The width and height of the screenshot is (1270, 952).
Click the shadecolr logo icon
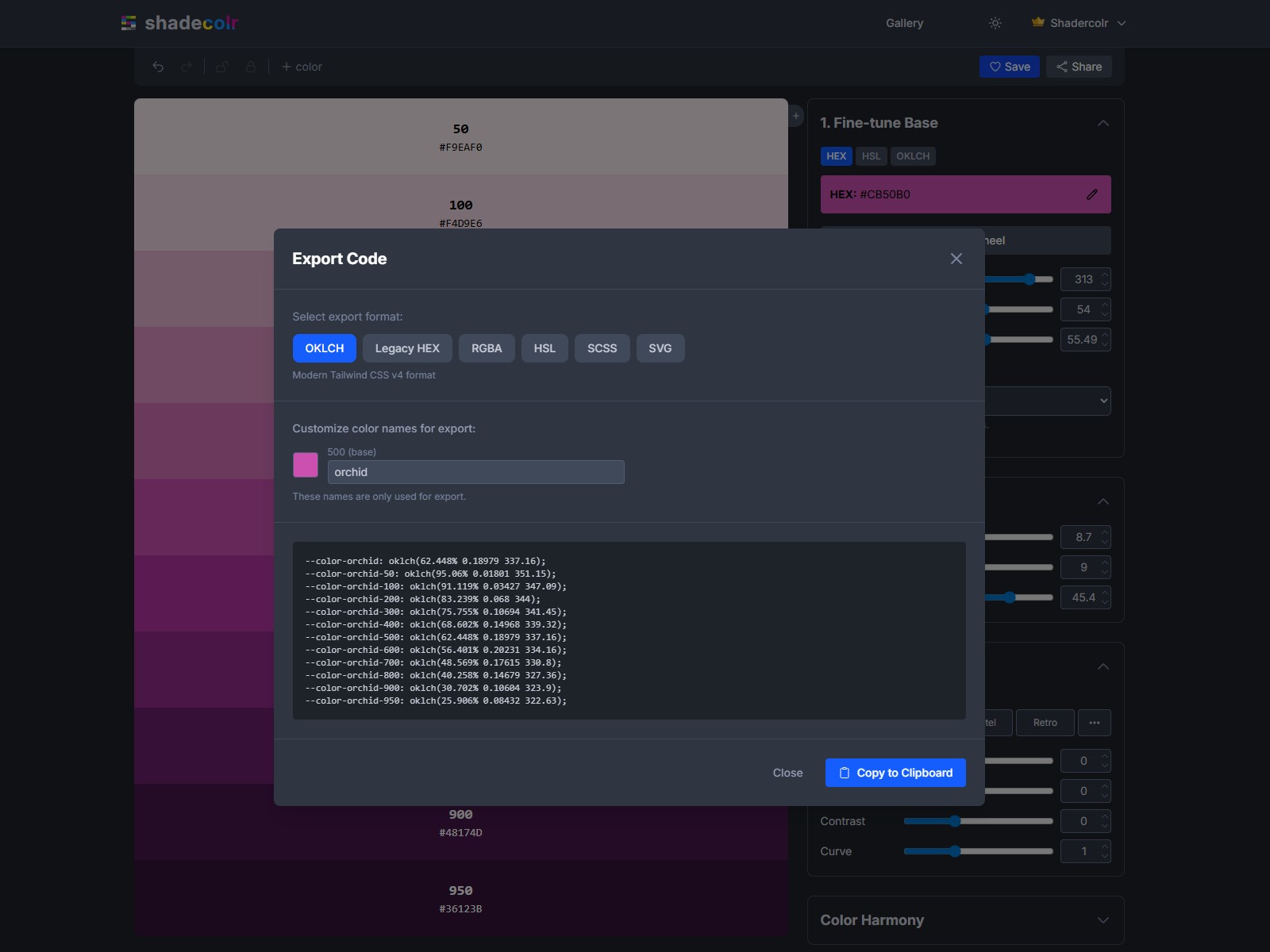[x=129, y=23]
